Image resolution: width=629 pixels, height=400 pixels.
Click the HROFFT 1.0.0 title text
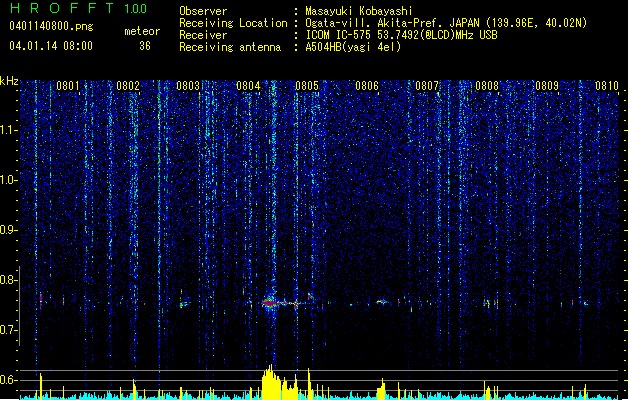tap(78, 8)
